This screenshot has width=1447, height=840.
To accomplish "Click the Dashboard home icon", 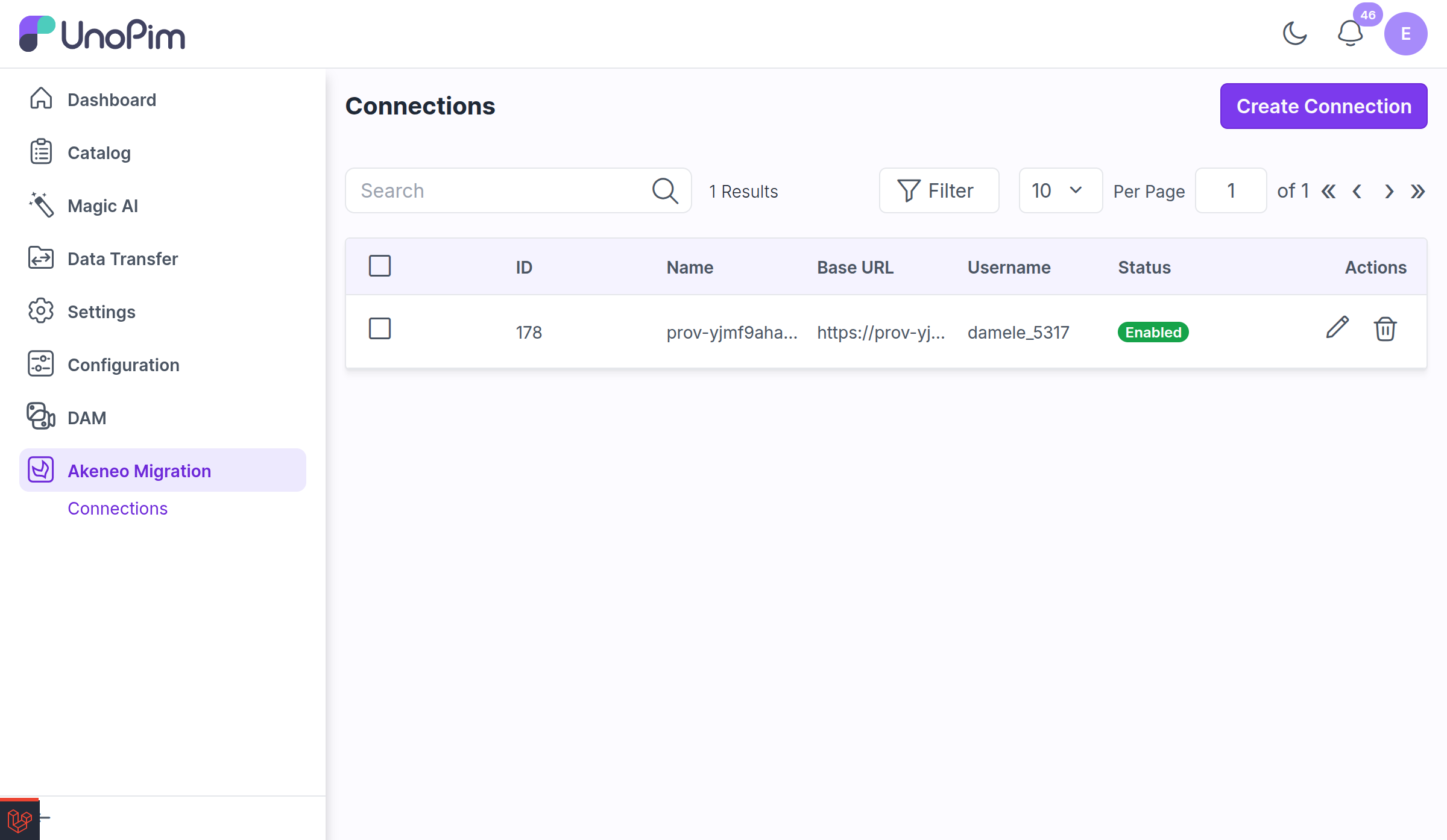I will click(41, 98).
